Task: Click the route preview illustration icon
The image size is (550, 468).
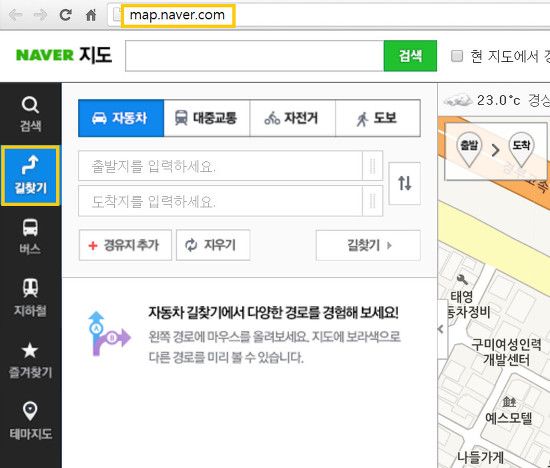Action: click(x=109, y=334)
